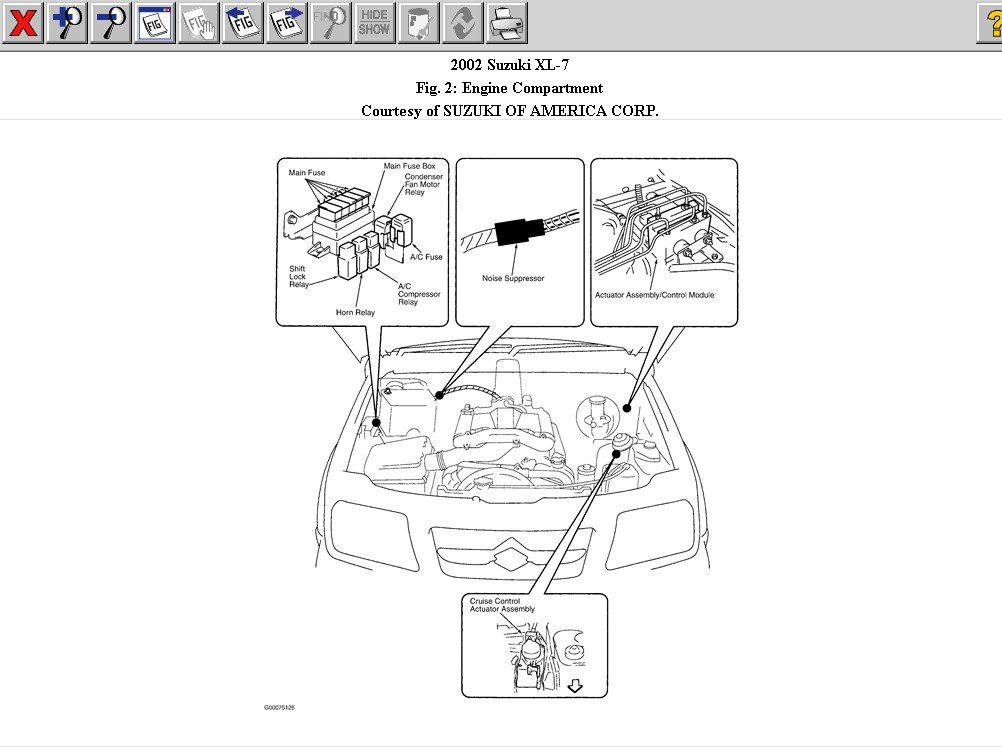Click the Suzuki logo on the grille
This screenshot has width=1002, height=747.
(x=509, y=553)
